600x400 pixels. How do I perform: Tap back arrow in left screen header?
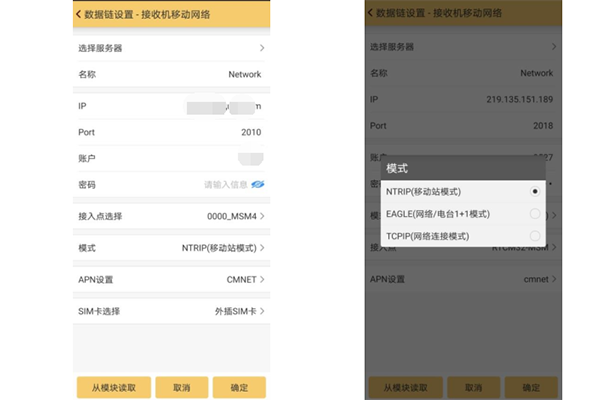point(80,14)
